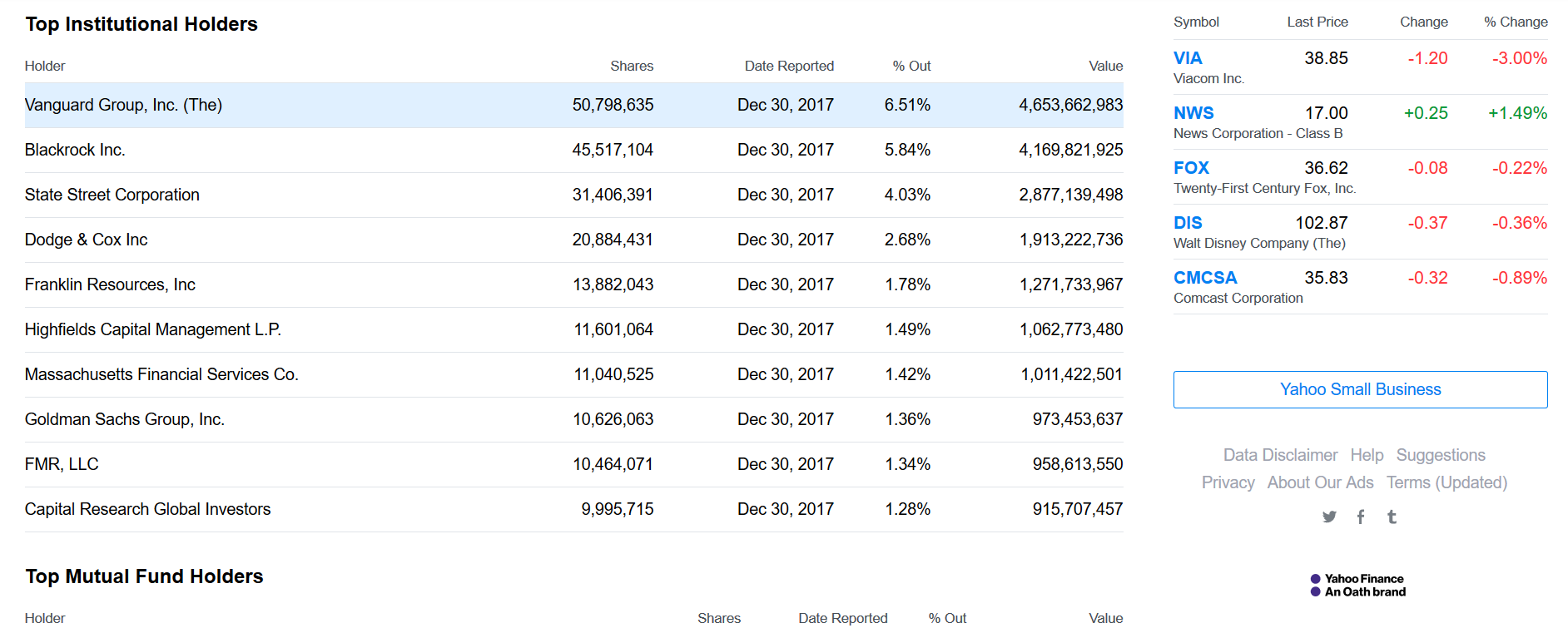
Task: Open the Suggestions footer link
Action: pyautogui.click(x=1441, y=455)
